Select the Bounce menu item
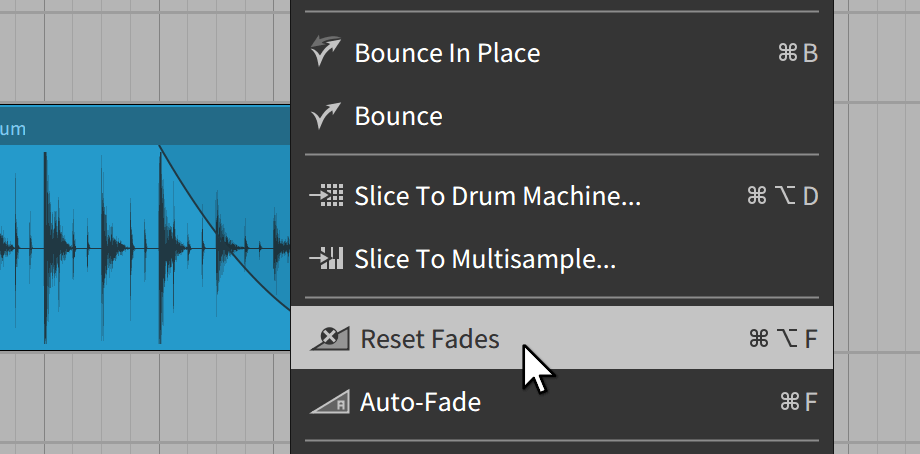920x454 pixels. point(398,117)
